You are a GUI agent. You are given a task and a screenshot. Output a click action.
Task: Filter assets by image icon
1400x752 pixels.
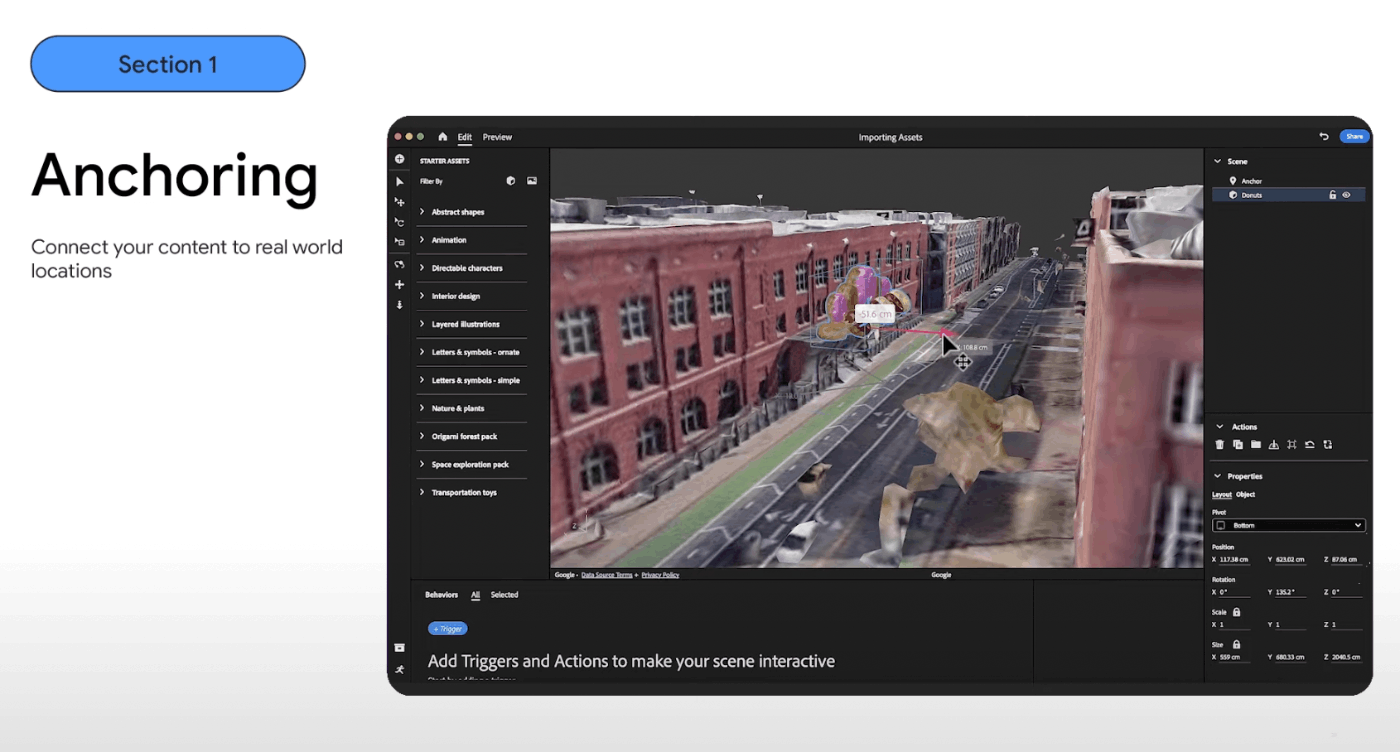531,180
